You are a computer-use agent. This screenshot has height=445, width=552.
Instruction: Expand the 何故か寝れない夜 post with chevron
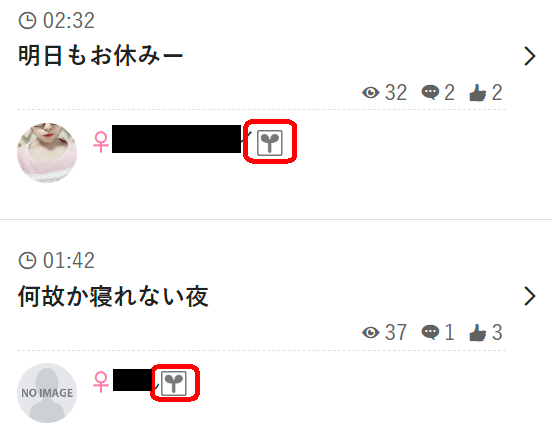click(529, 296)
